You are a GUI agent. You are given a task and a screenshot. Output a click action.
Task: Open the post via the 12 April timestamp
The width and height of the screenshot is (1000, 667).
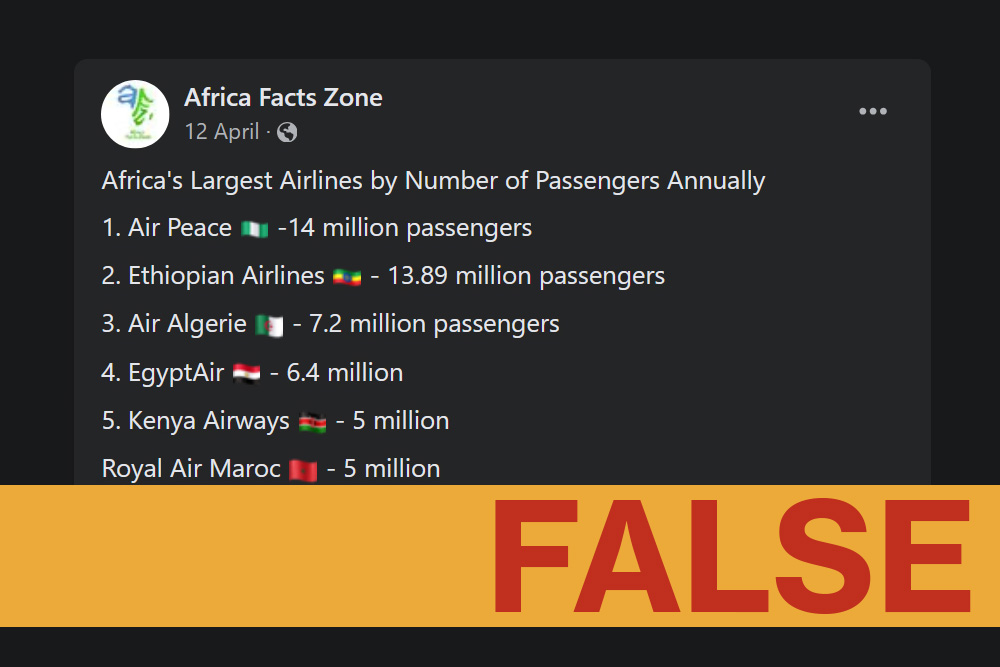pyautogui.click(x=221, y=132)
